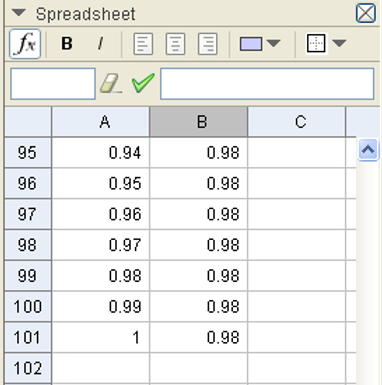The image size is (382, 385).
Task: Select row header 100
Action: click(x=28, y=306)
